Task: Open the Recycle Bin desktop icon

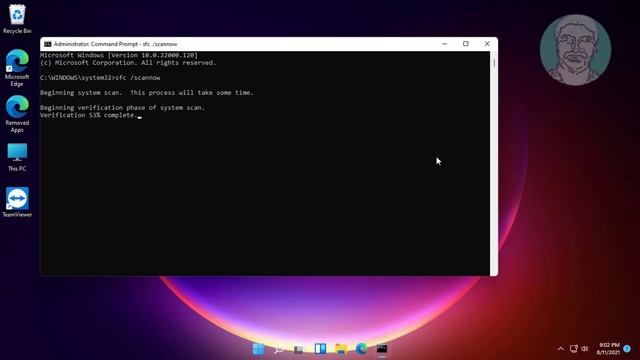Action: [x=17, y=19]
